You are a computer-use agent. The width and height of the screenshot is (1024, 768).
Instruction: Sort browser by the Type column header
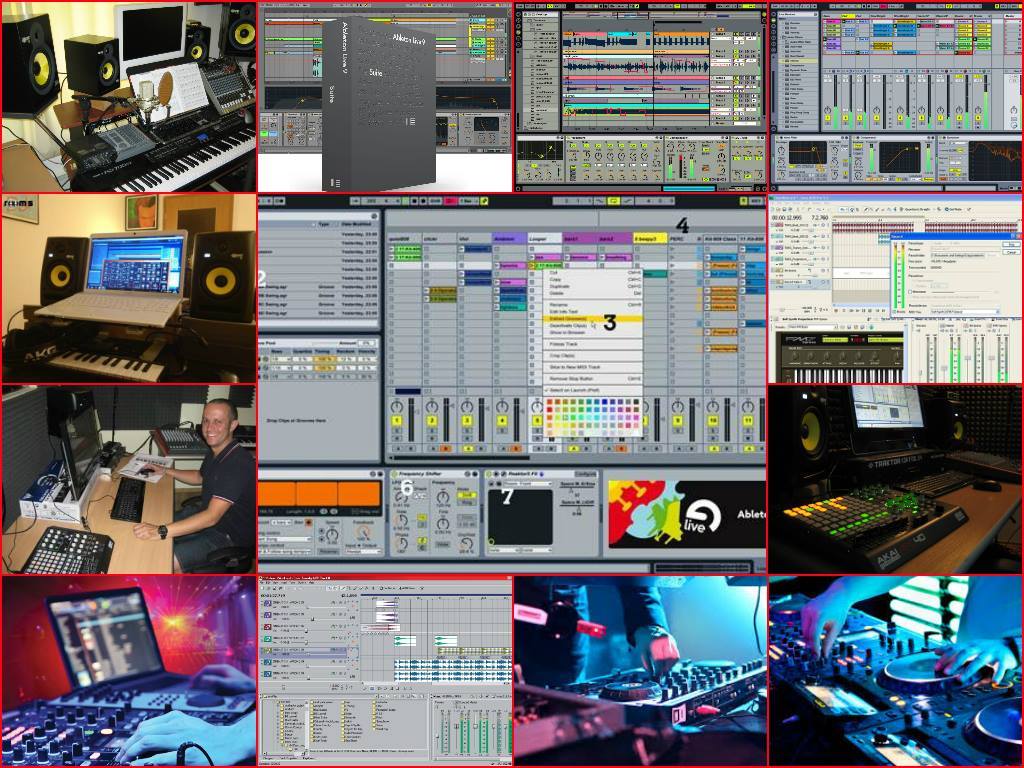tap(324, 224)
